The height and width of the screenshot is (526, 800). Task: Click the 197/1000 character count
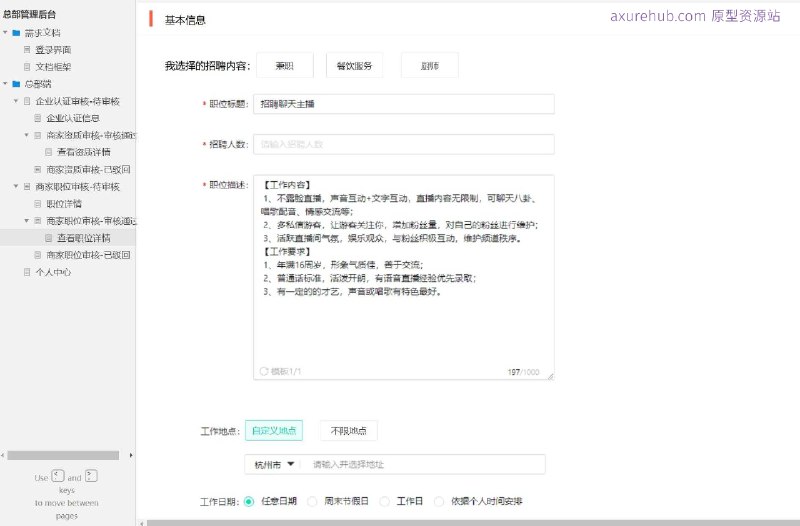click(523, 372)
